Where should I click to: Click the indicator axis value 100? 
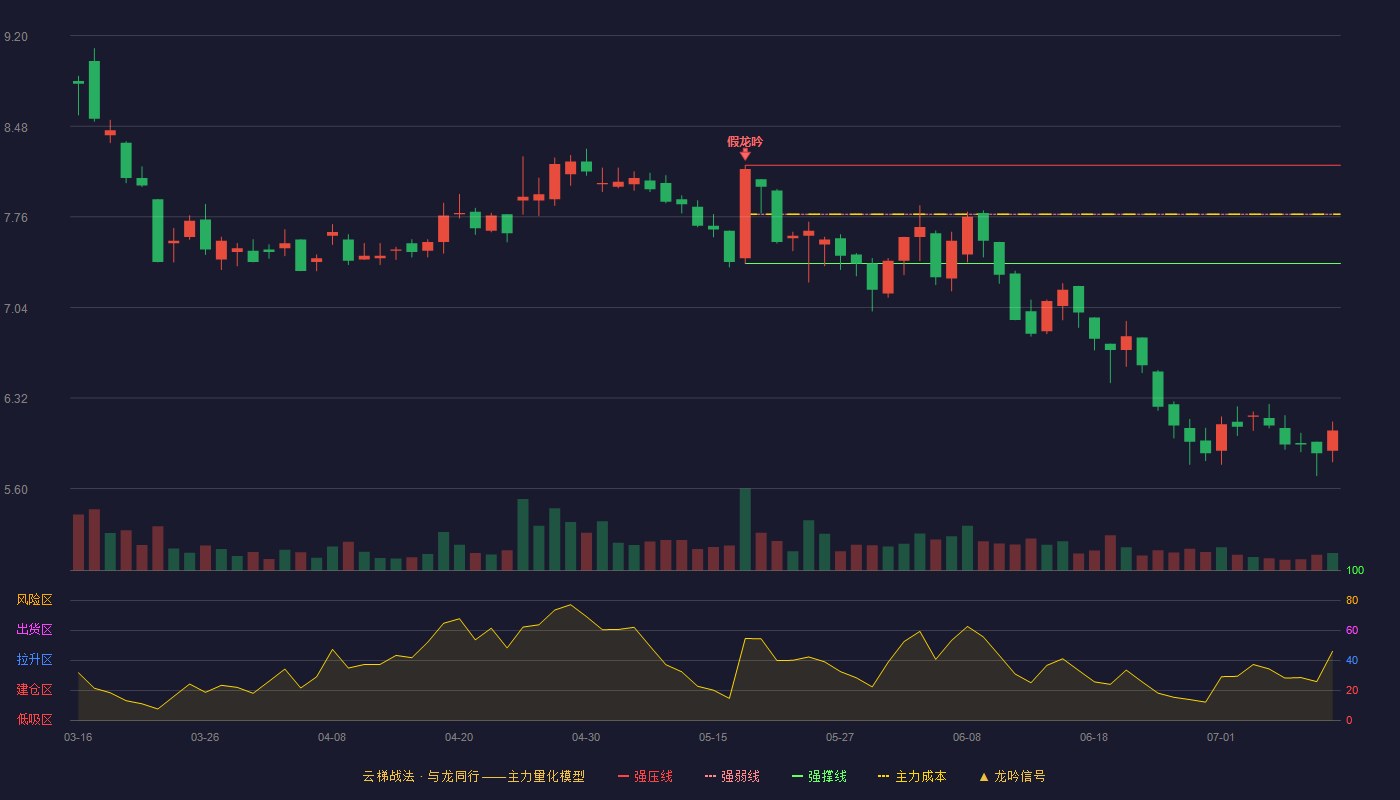1355,571
